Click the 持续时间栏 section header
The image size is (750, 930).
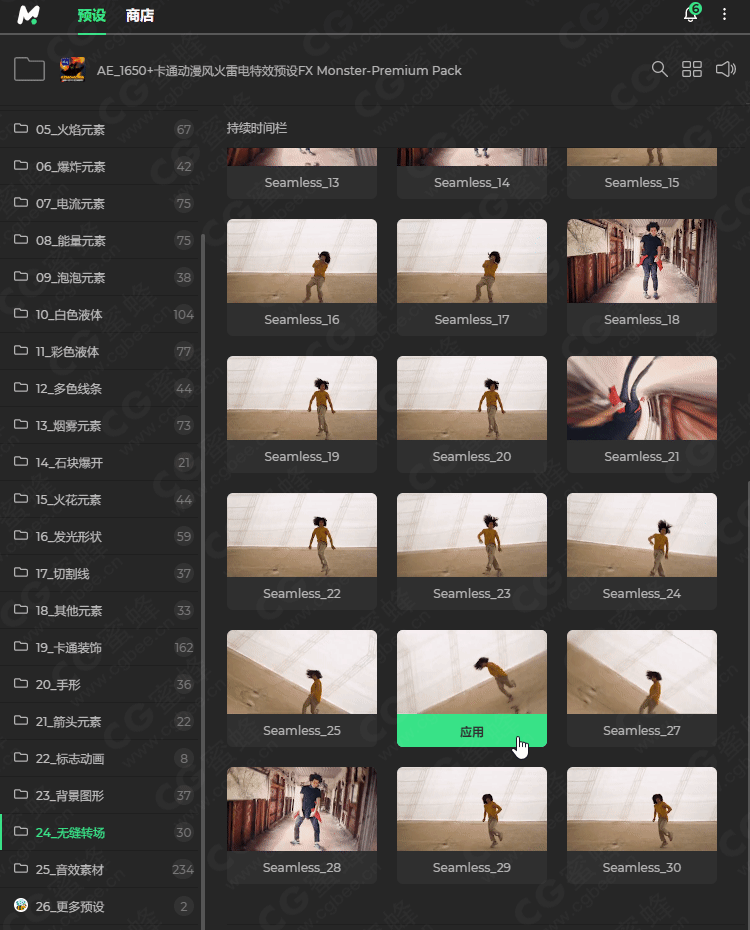(257, 128)
